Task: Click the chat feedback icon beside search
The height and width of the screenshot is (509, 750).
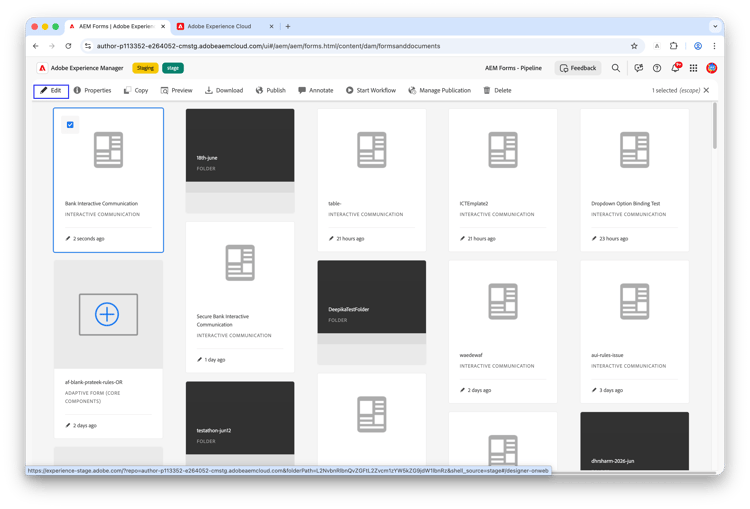Action: click(639, 68)
